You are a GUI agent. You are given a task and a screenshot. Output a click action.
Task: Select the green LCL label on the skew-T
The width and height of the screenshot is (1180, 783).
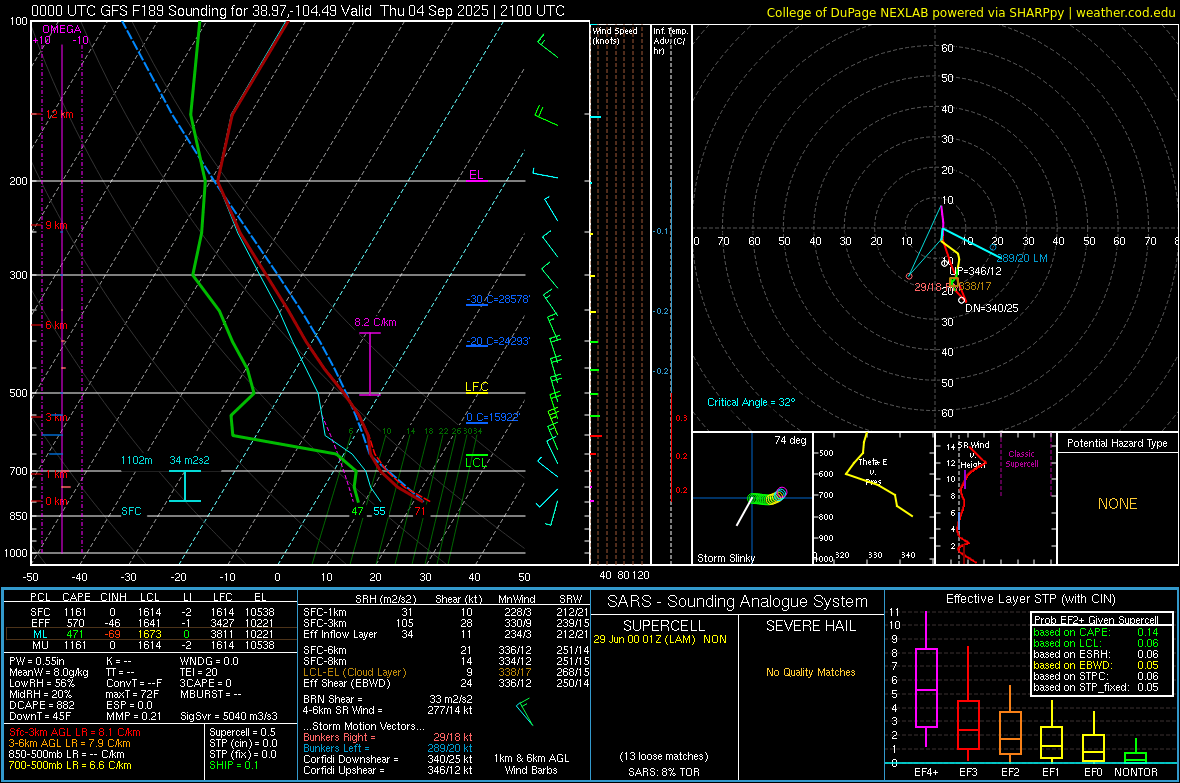click(476, 462)
